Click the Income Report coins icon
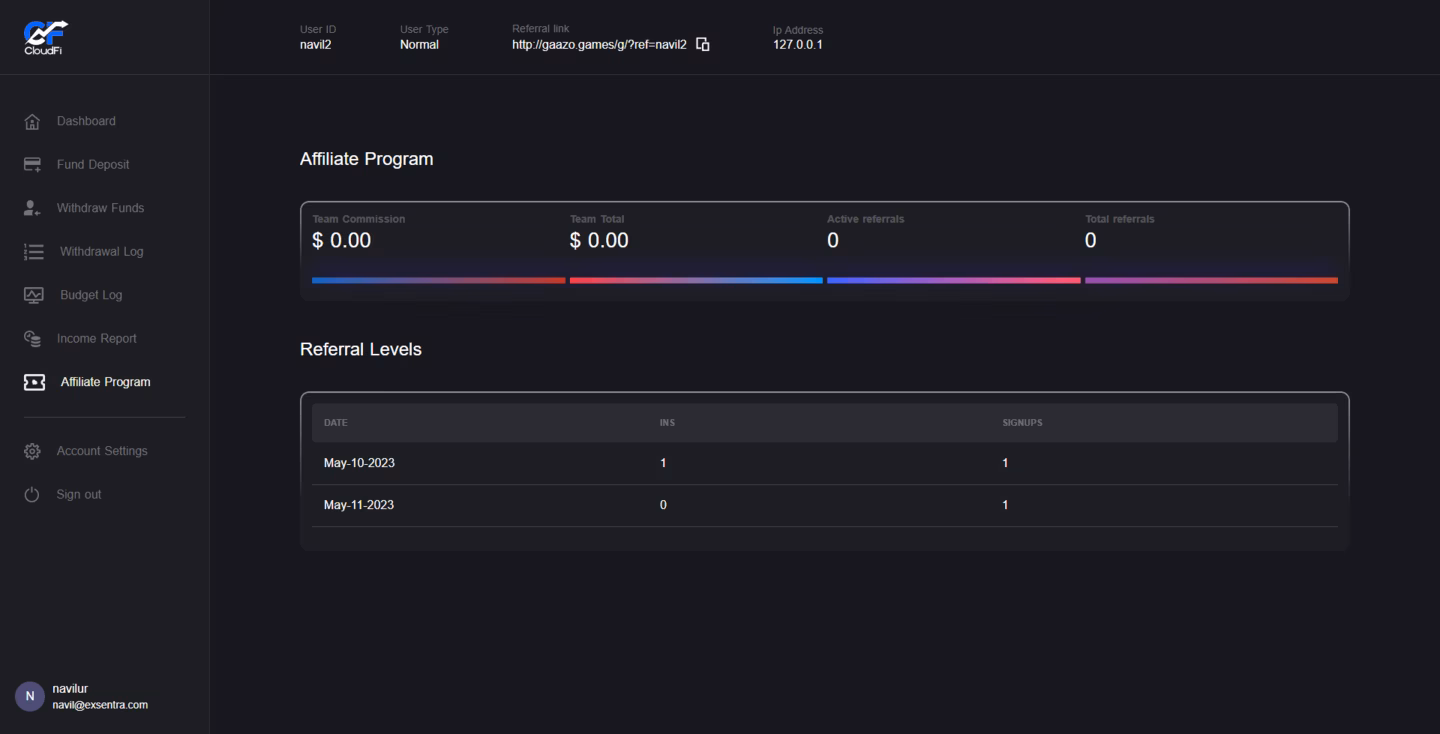 (x=32, y=339)
